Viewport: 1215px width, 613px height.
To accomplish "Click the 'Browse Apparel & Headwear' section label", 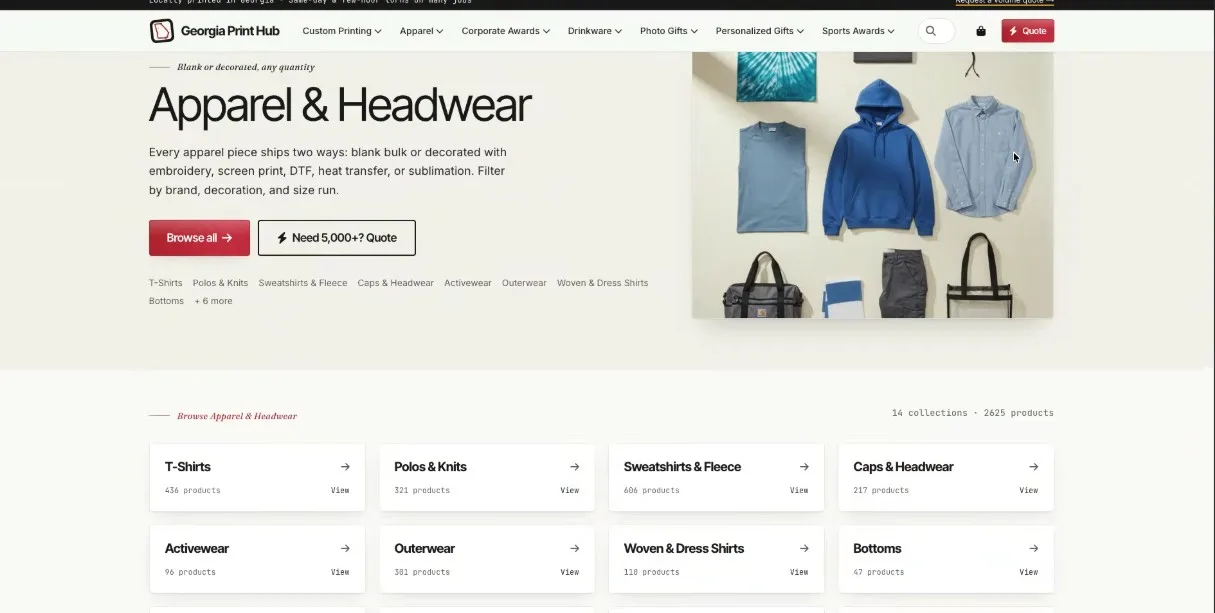I will [x=237, y=416].
